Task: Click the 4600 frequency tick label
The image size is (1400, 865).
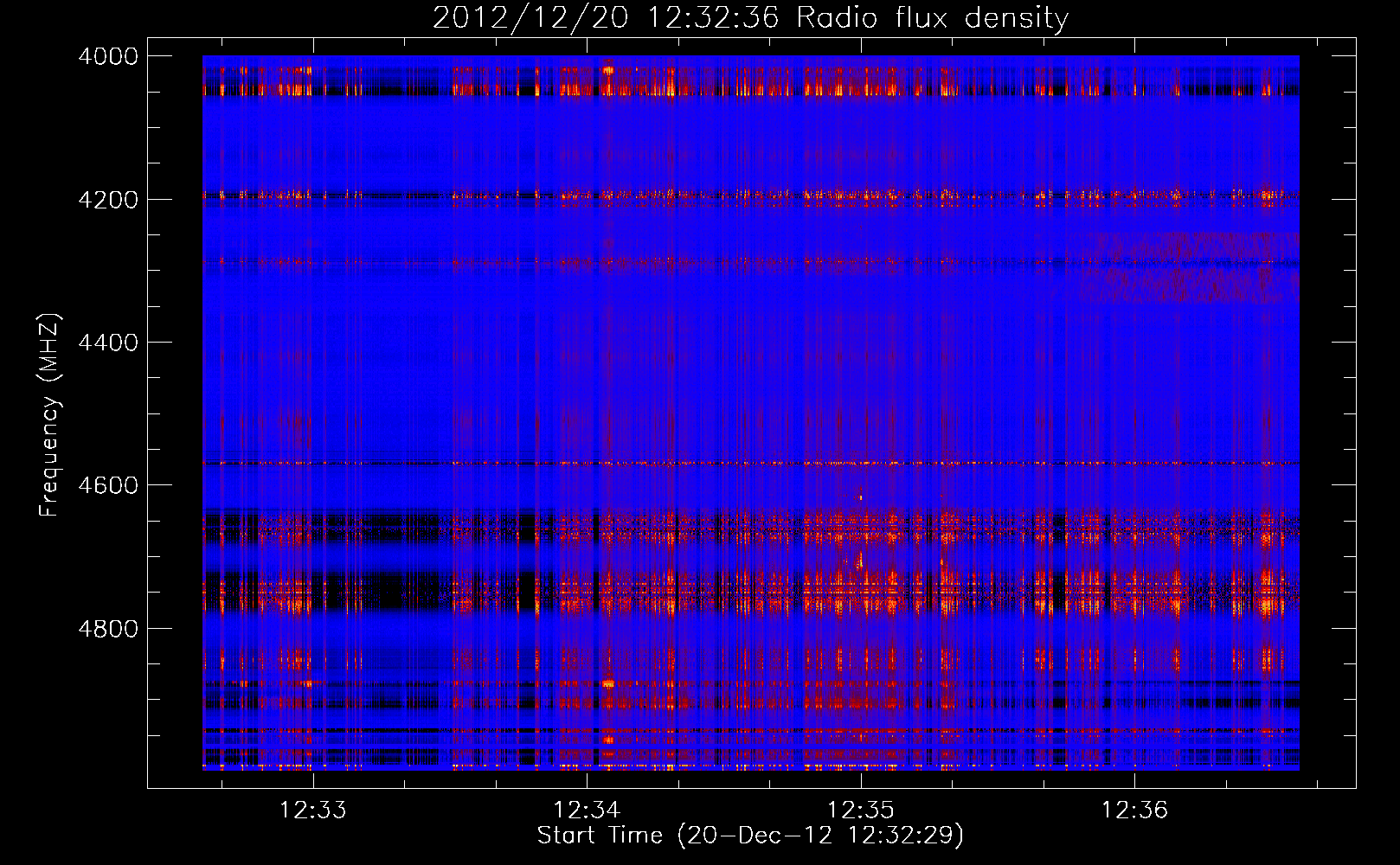Action: coord(108,485)
